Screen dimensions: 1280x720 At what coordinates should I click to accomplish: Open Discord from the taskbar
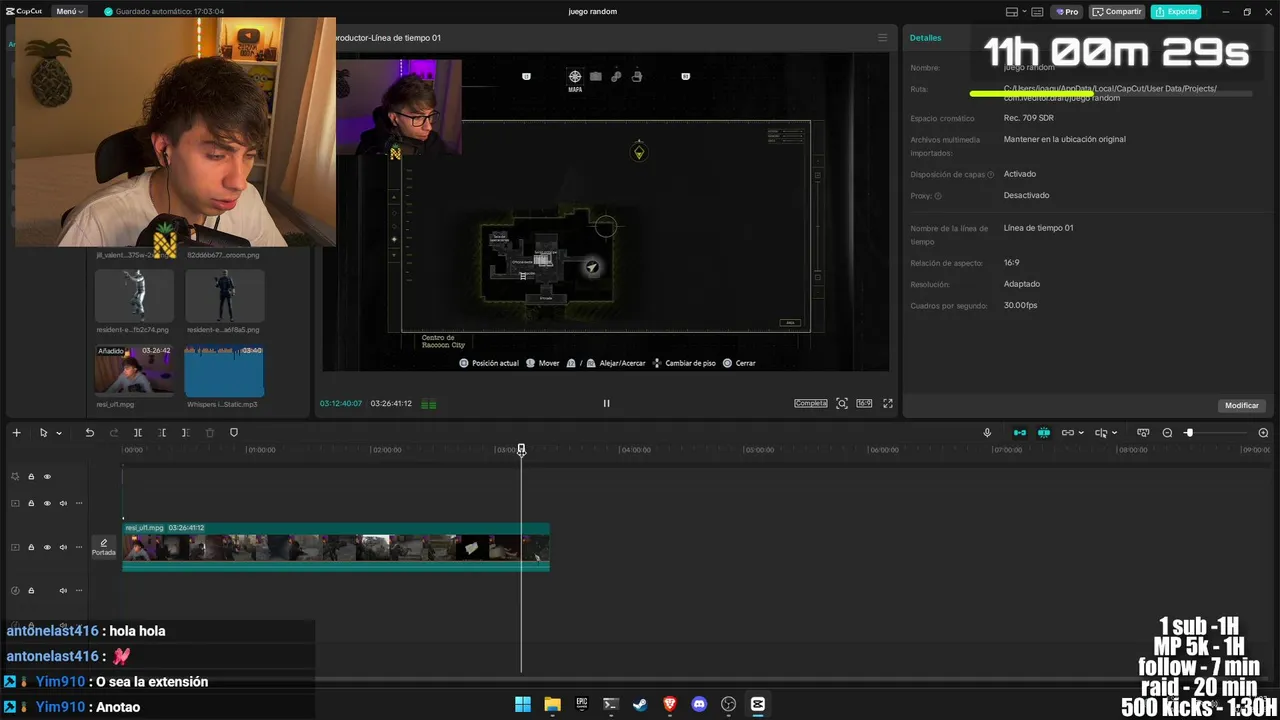(699, 704)
